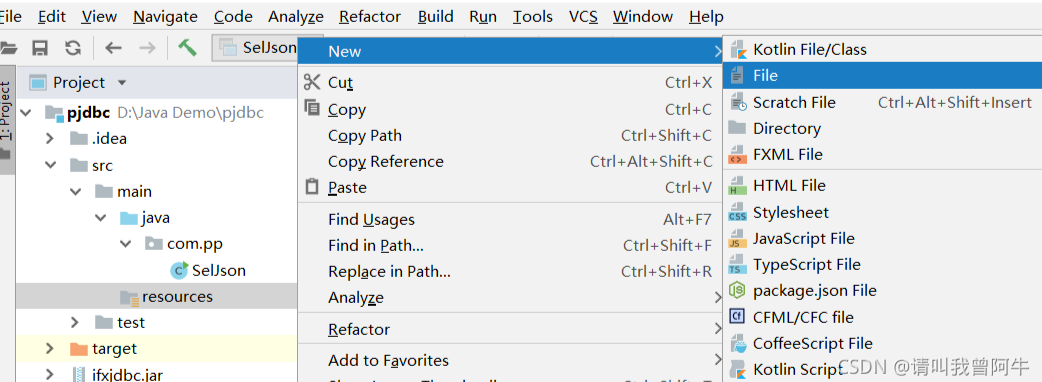Click the Open folder icon in toolbar
1042x382 pixels.
coord(7,48)
